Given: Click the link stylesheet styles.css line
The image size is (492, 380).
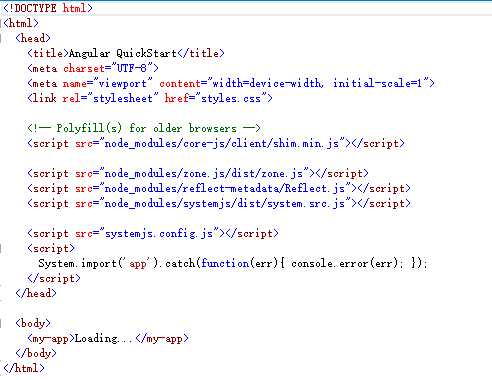Looking at the screenshot, I should coord(150,98).
